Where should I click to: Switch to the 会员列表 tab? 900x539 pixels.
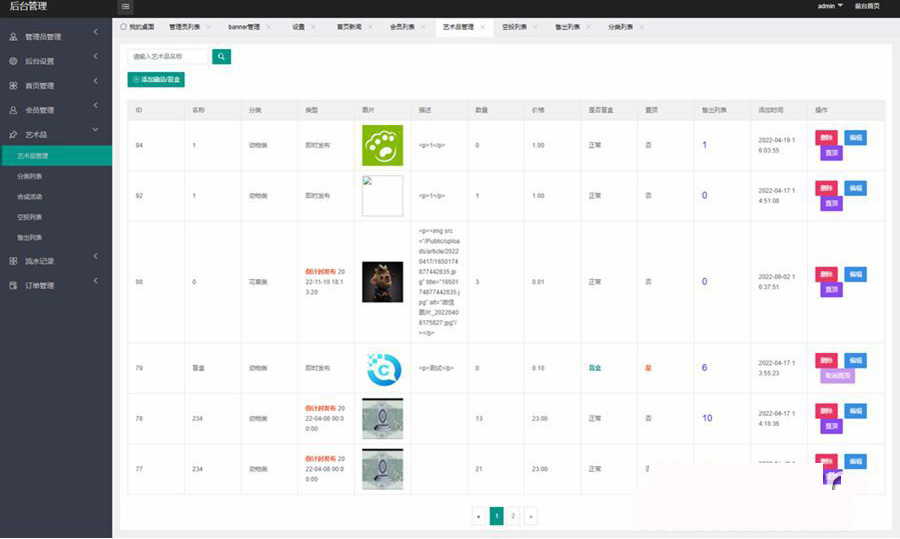pos(403,27)
